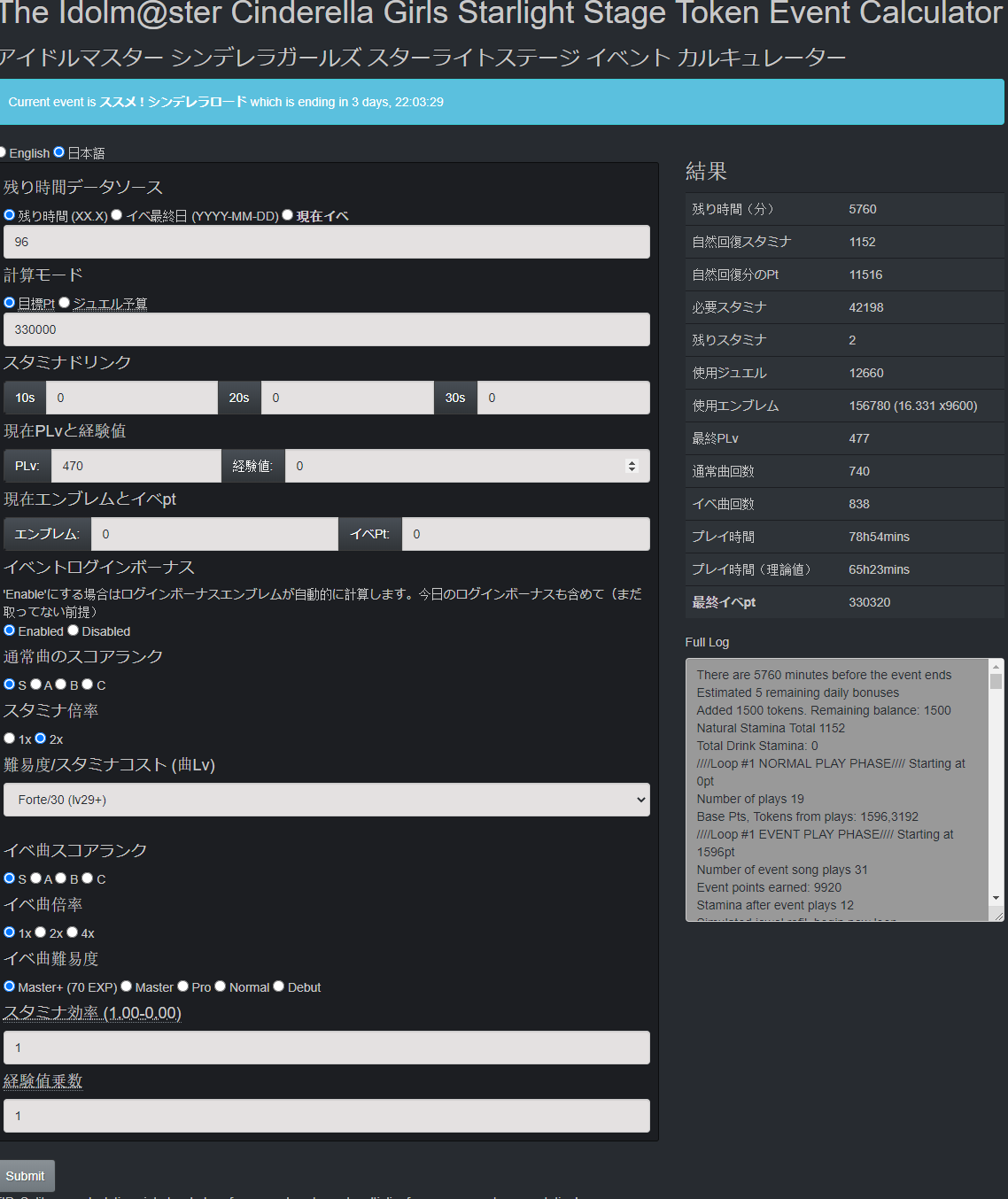Click the Full Log scrollbar thumb
Image resolution: width=1008 pixels, height=1199 pixels.
996,682
